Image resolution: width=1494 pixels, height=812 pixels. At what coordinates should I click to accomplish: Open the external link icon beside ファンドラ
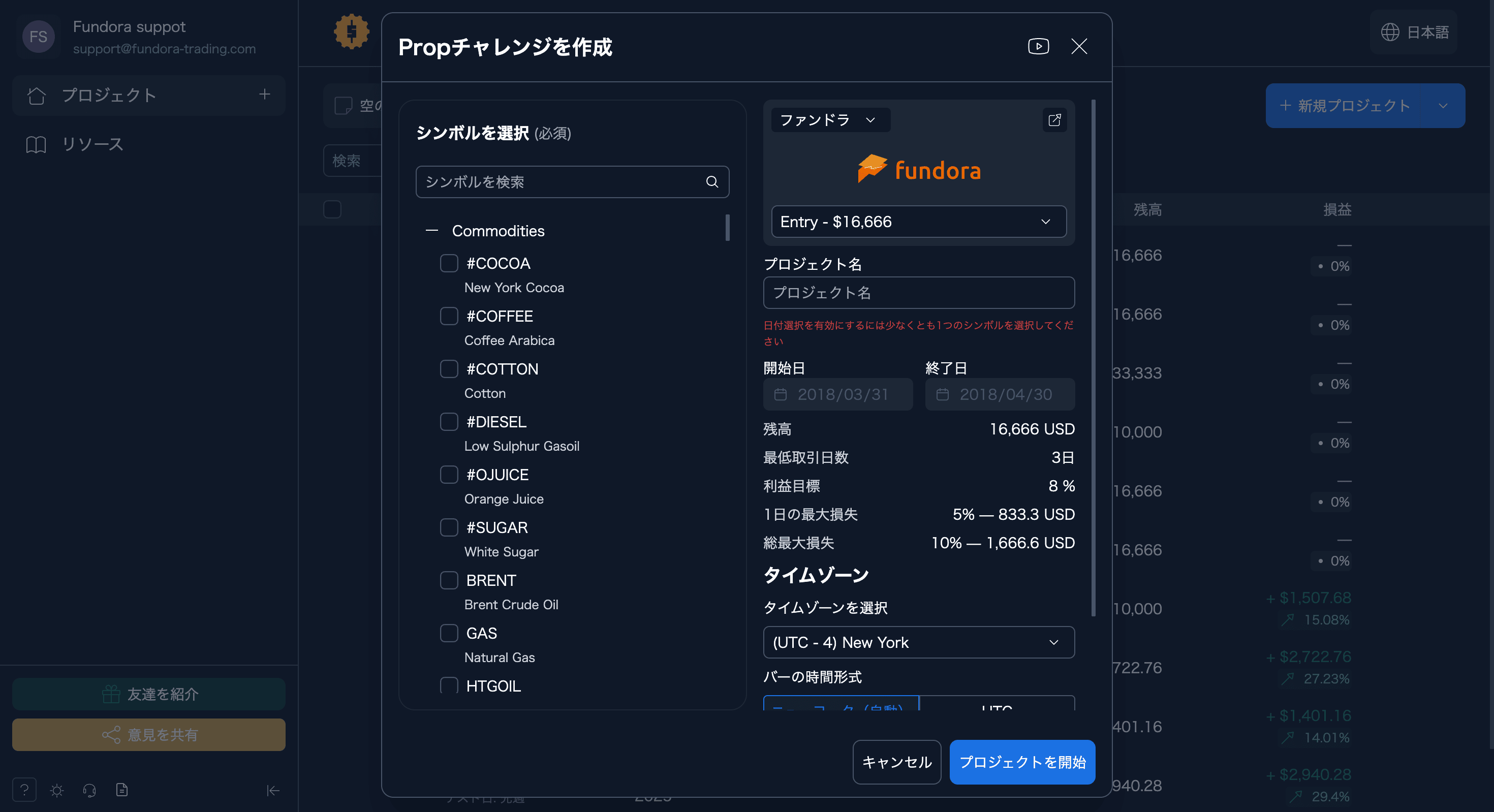[1054, 120]
